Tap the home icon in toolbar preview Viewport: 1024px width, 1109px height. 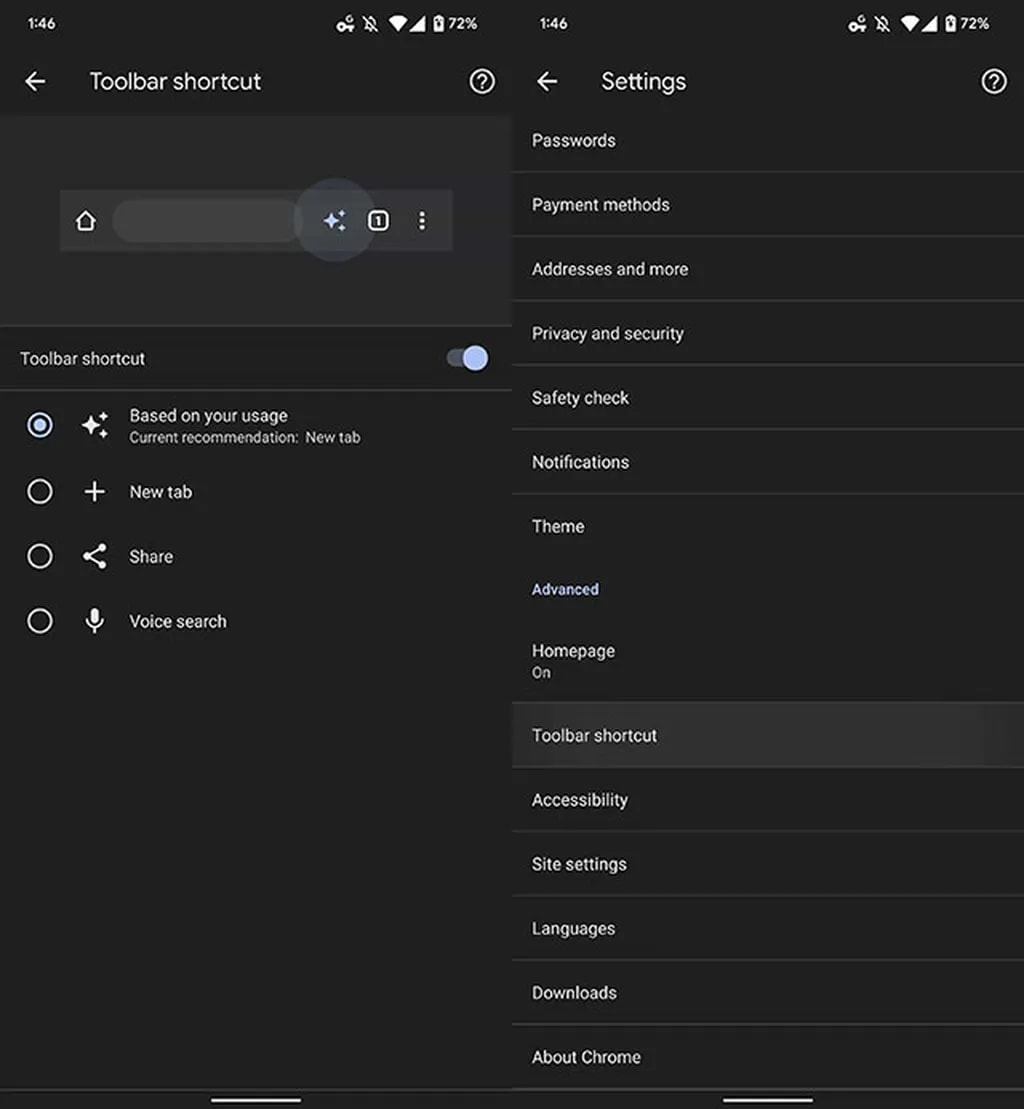86,221
